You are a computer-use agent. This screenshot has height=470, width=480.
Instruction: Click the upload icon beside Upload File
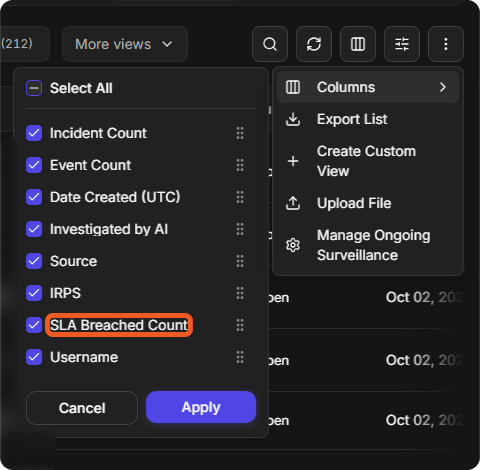coord(293,203)
